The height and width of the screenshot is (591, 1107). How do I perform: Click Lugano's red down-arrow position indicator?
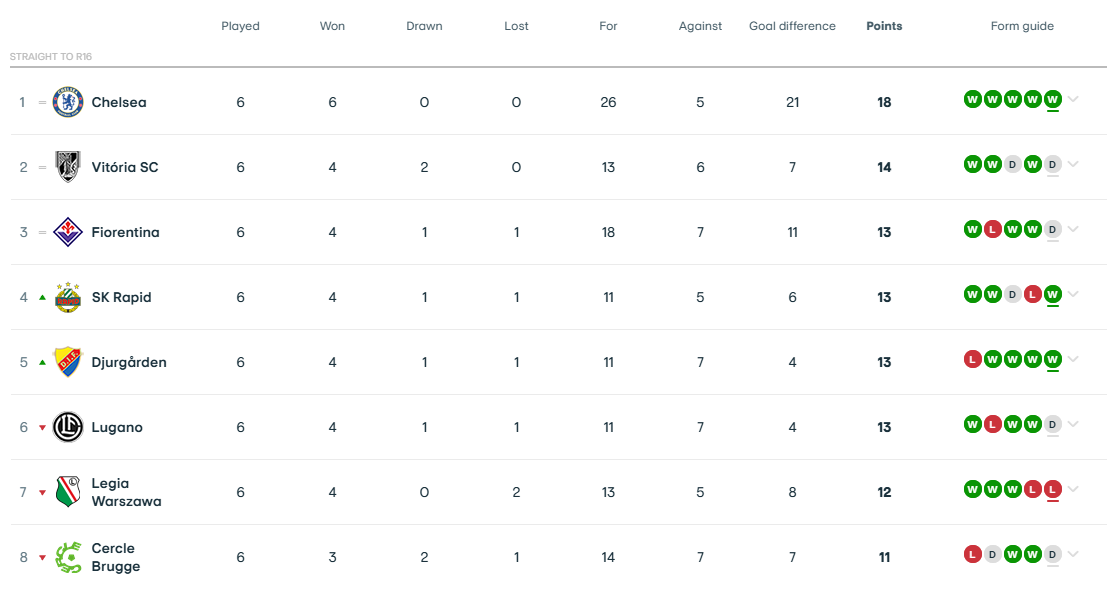pyautogui.click(x=42, y=428)
